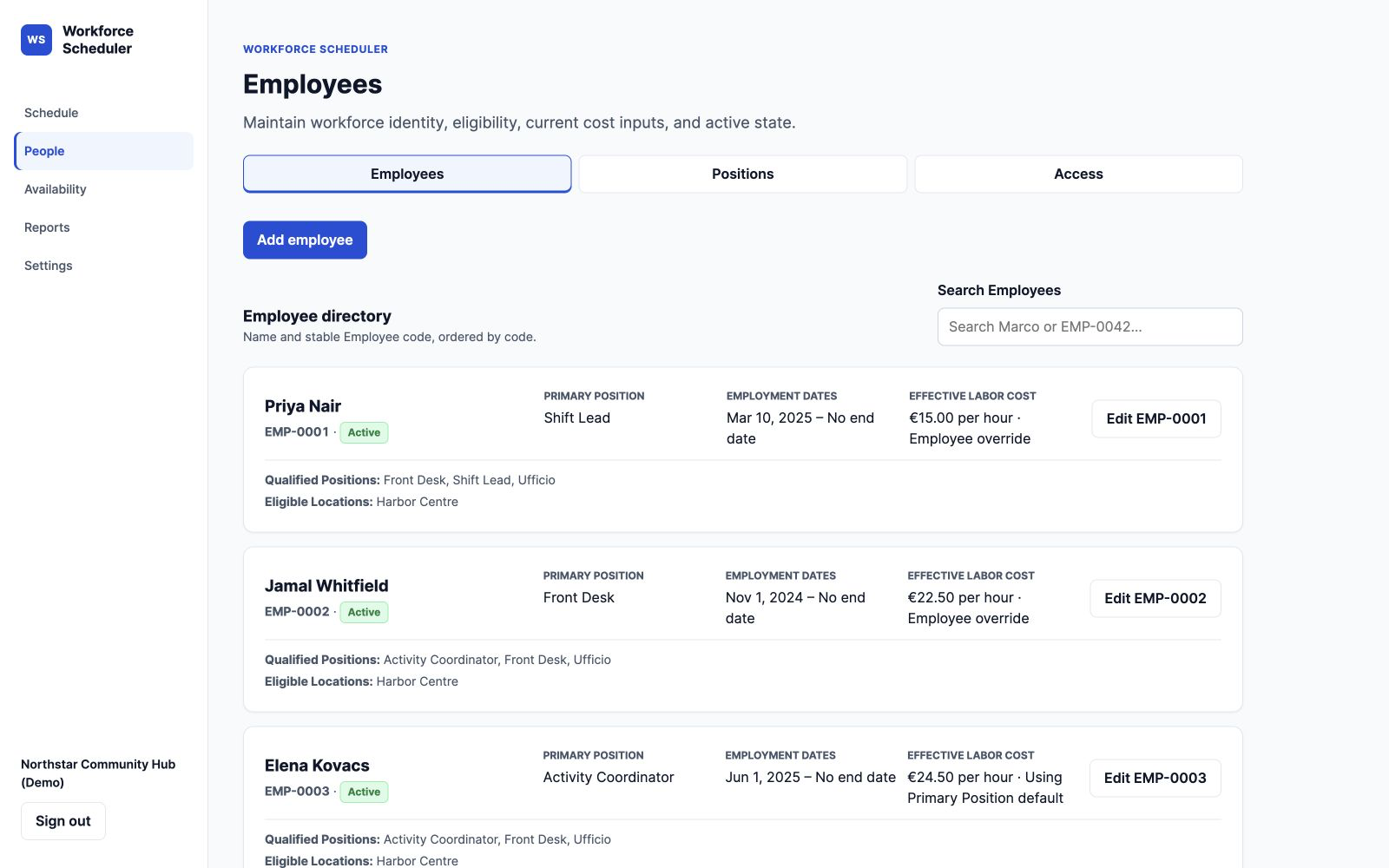Viewport: 1389px width, 868px height.
Task: Switch to the Access tab
Action: [x=1078, y=174]
